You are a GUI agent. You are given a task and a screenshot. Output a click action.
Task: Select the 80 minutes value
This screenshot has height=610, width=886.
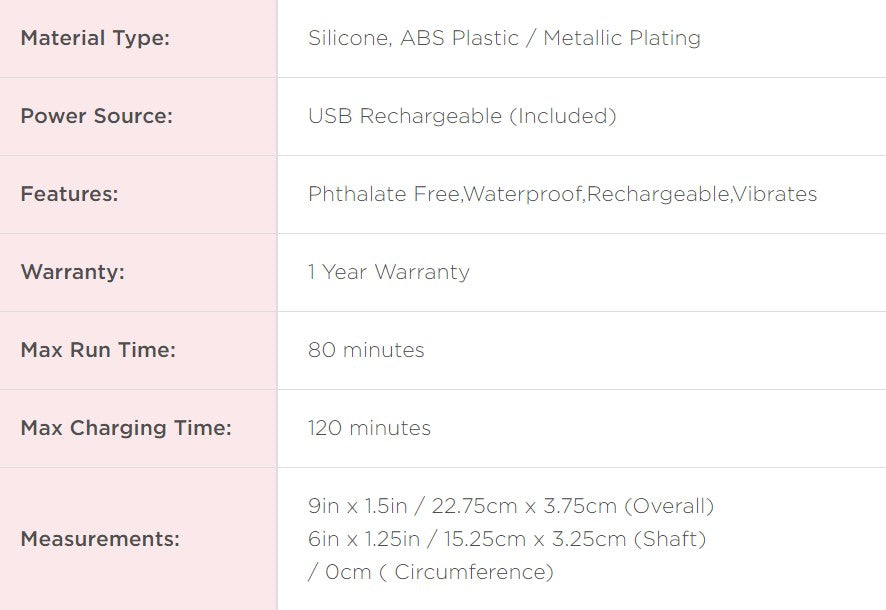click(366, 350)
